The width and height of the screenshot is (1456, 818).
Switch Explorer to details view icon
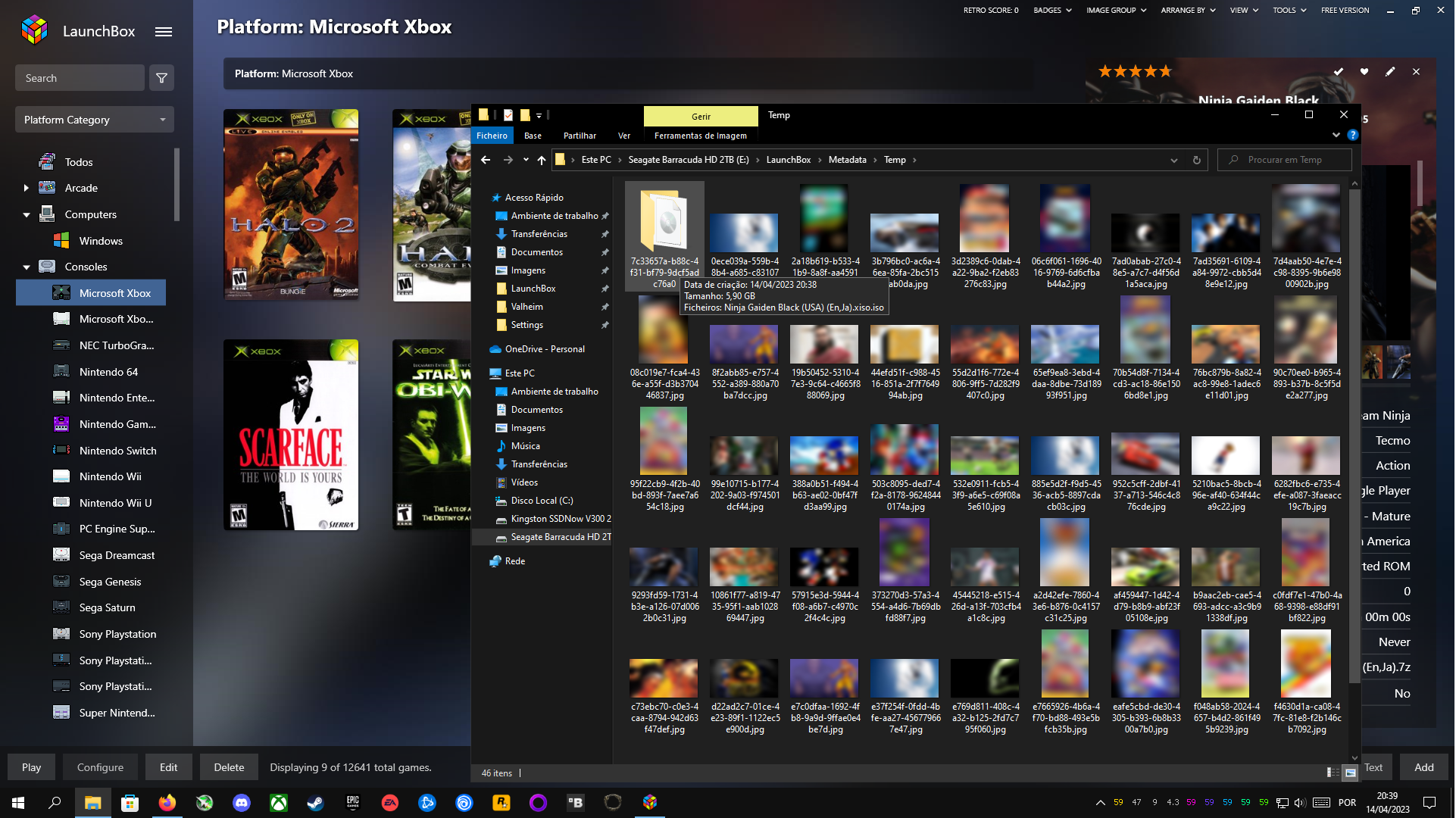(1333, 773)
